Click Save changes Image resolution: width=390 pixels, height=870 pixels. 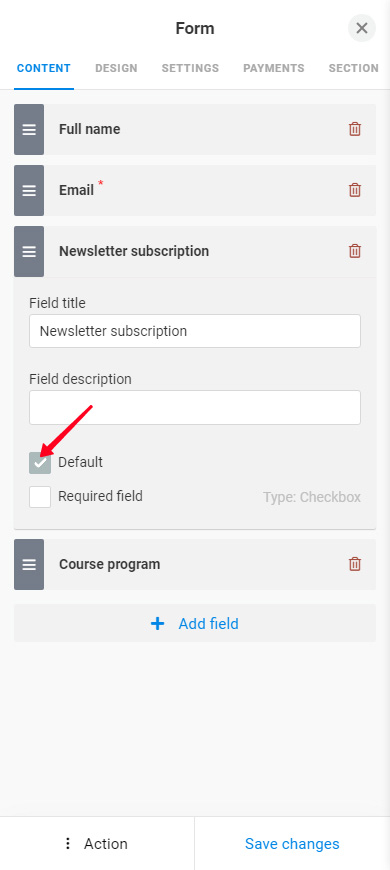point(292,844)
